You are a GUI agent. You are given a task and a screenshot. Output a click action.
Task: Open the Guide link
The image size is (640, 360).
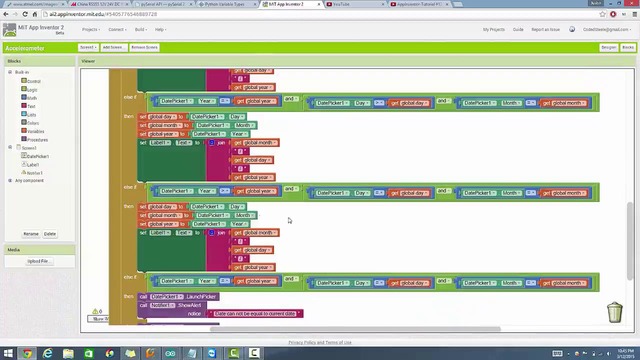(x=518, y=29)
